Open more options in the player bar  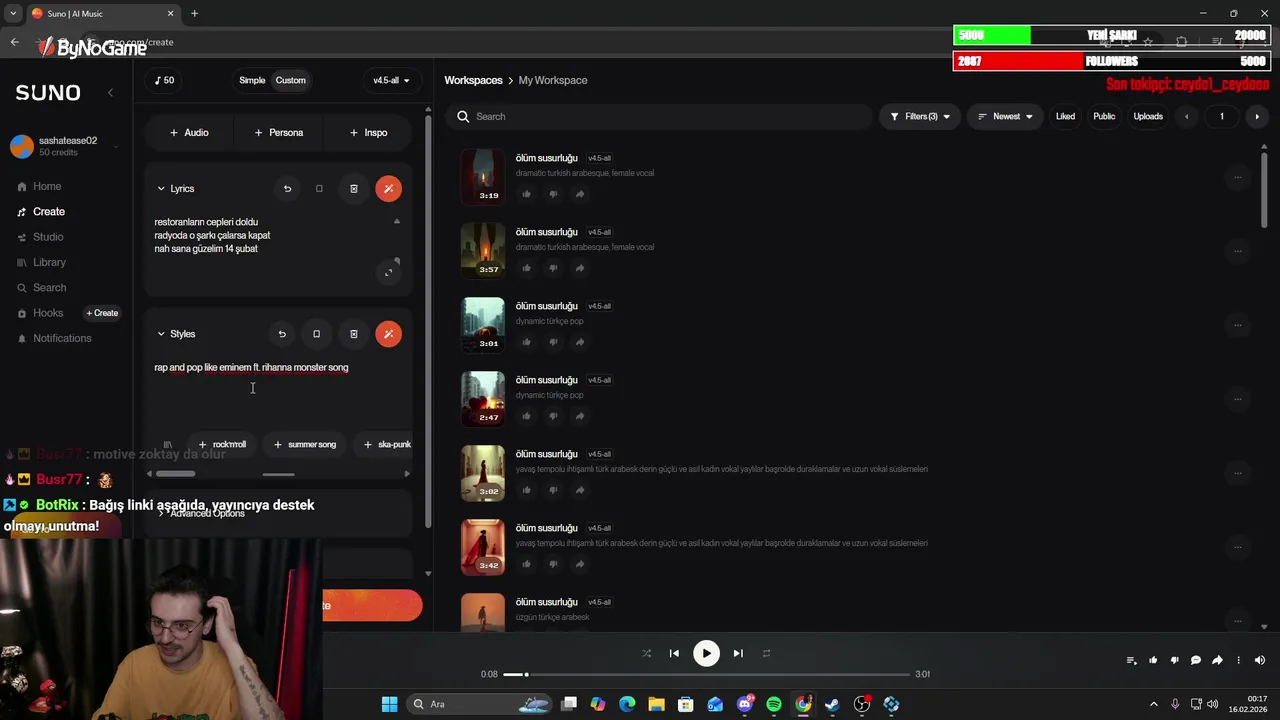point(1238,660)
